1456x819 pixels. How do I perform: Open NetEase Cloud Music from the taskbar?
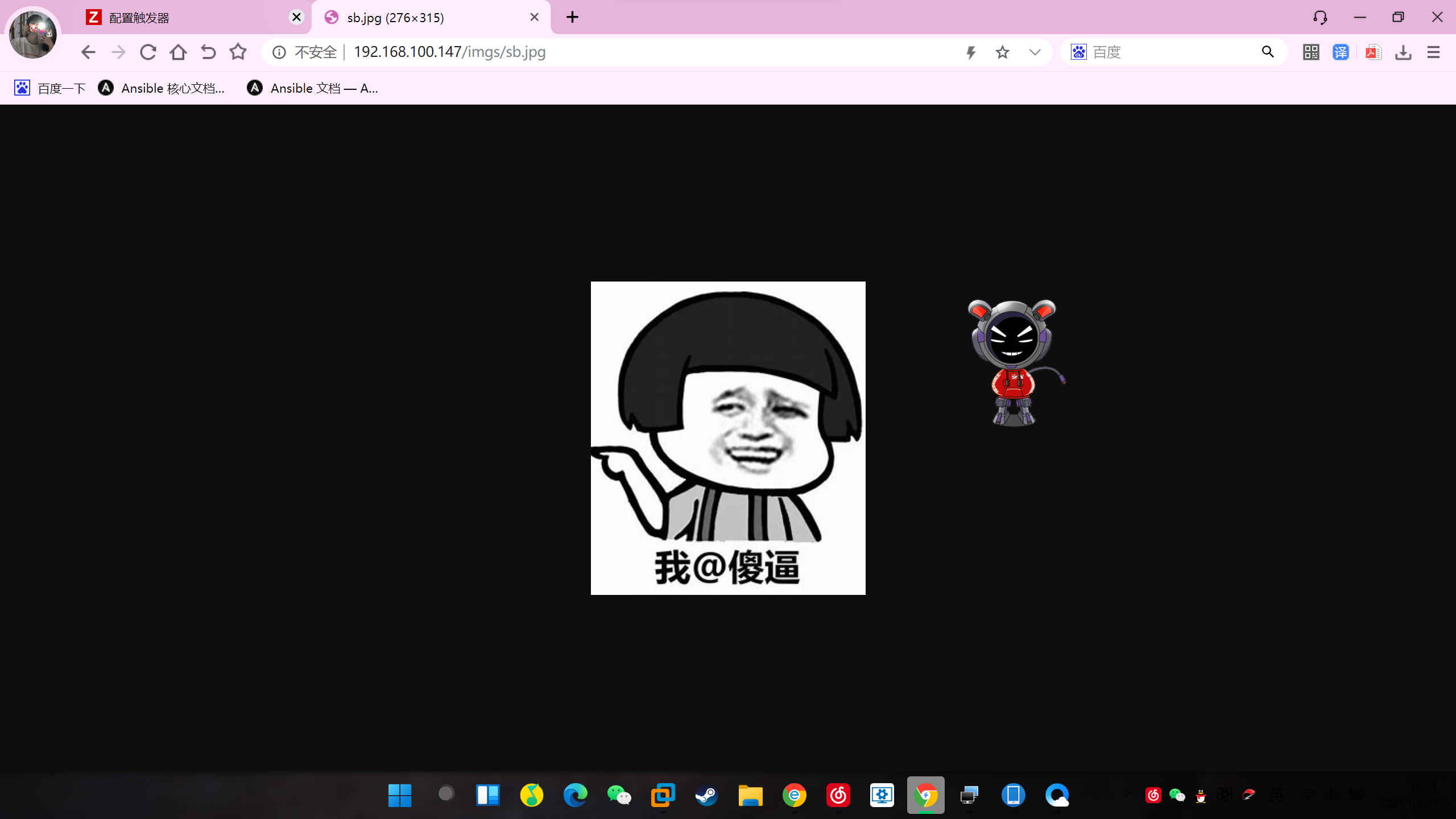tap(838, 795)
